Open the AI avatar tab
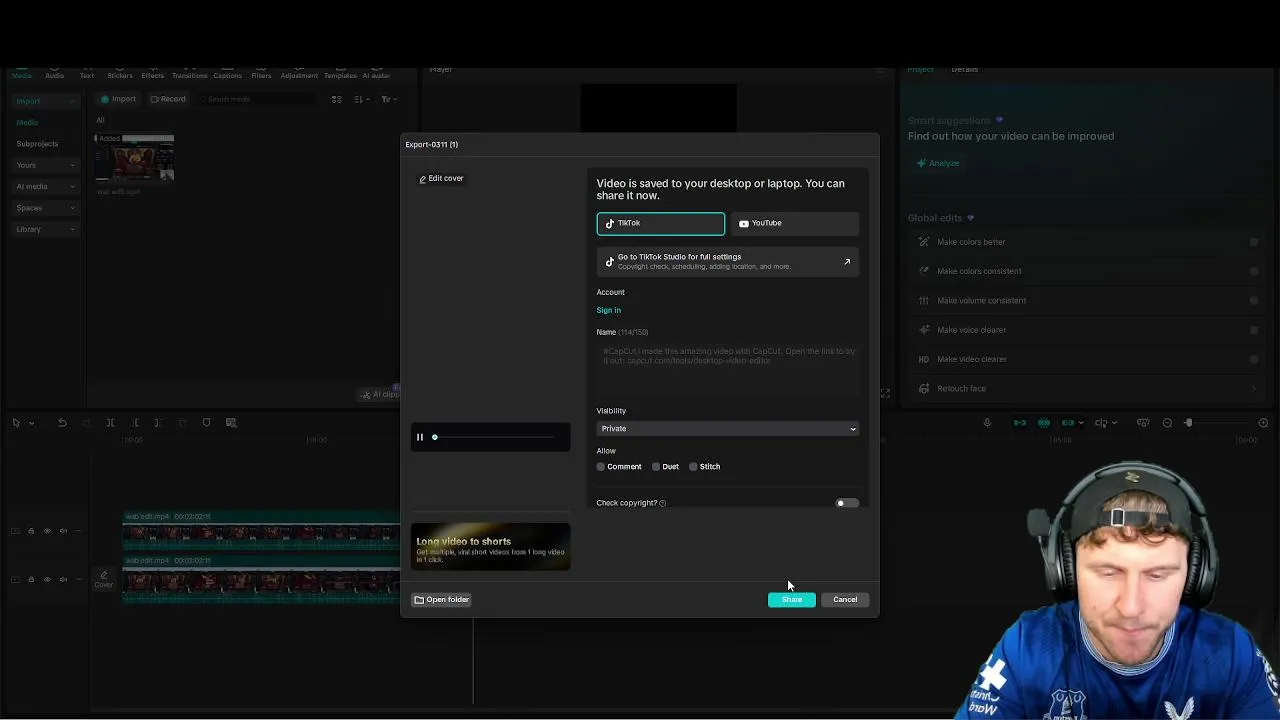The image size is (1280, 720). tap(376, 75)
